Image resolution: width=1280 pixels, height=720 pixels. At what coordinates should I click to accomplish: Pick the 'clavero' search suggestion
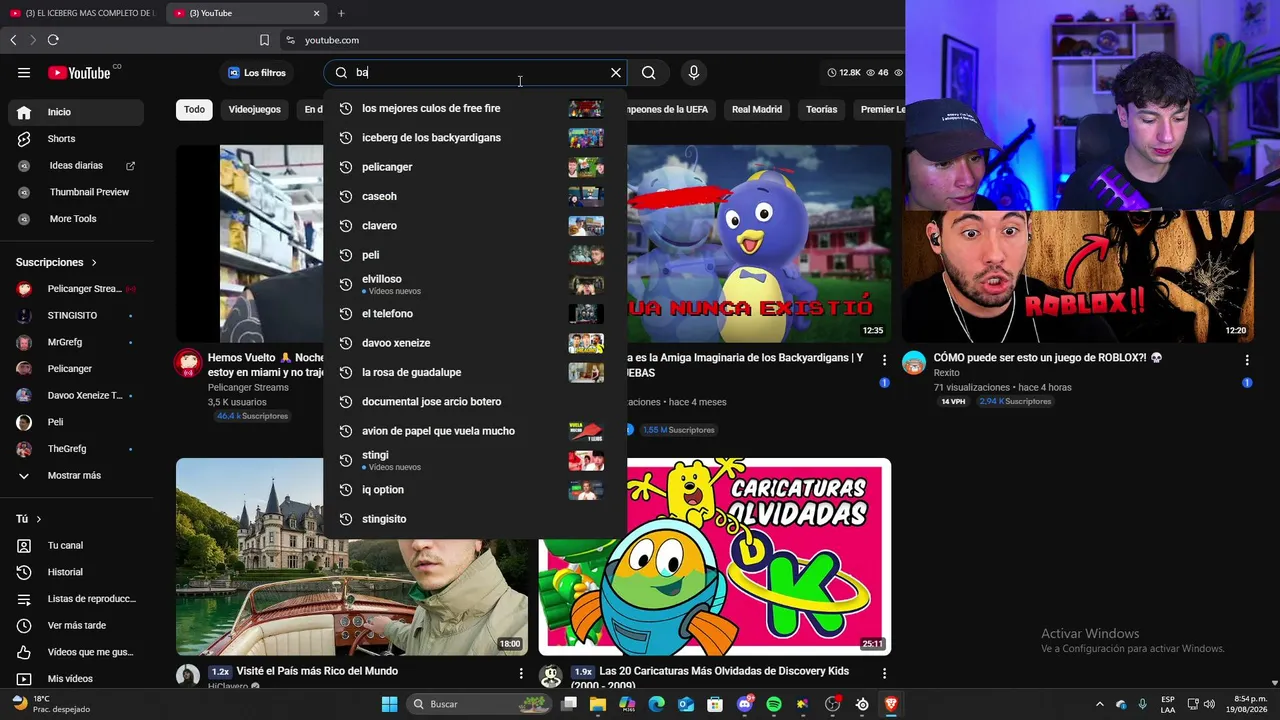tap(475, 226)
